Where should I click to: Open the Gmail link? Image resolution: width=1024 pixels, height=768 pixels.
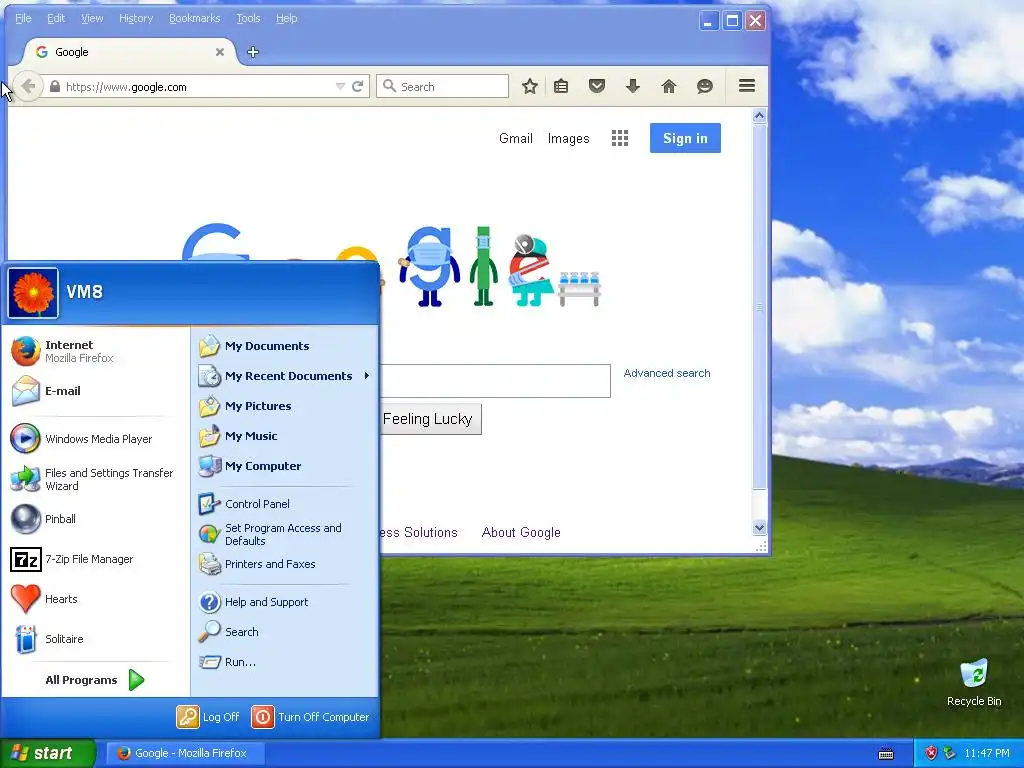click(x=516, y=138)
